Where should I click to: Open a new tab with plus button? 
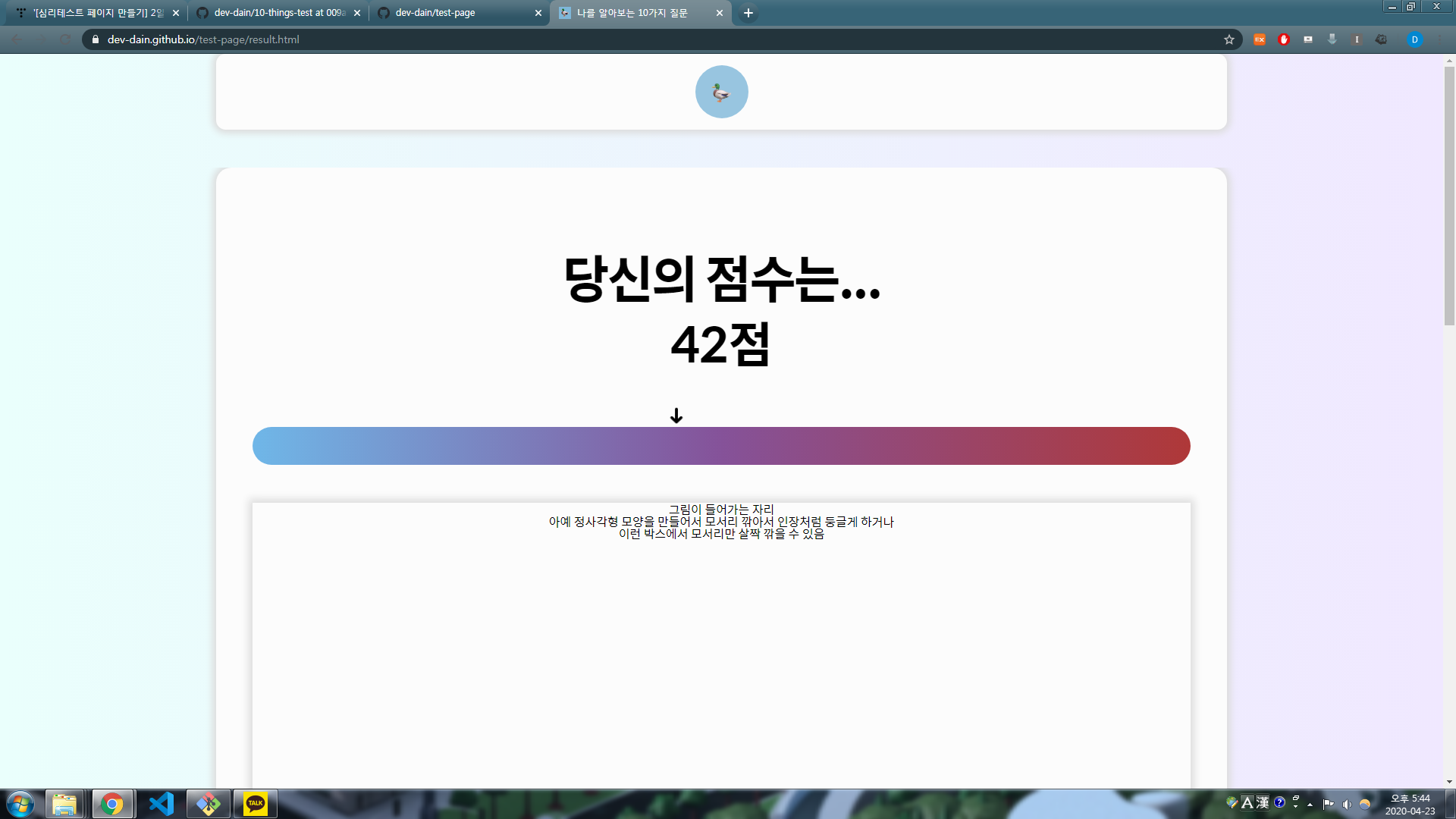coord(748,13)
